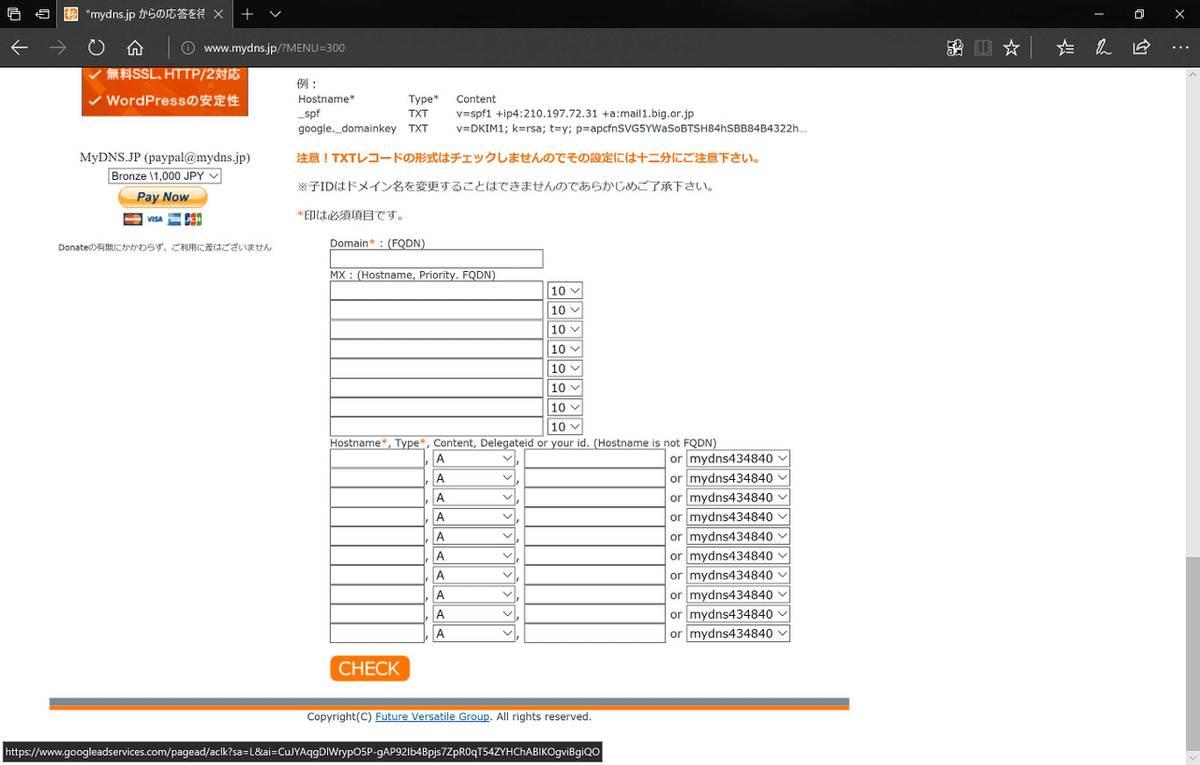
Task: Close the mydns.jp tab
Action: tap(219, 15)
